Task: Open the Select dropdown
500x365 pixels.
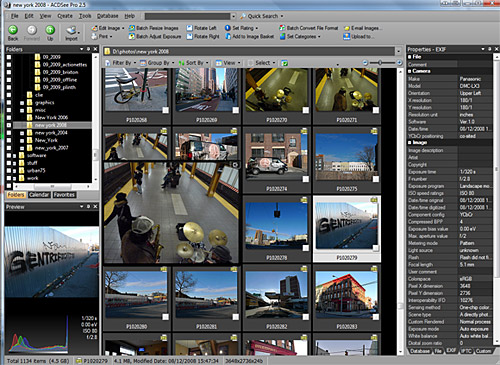Action: tap(262, 63)
